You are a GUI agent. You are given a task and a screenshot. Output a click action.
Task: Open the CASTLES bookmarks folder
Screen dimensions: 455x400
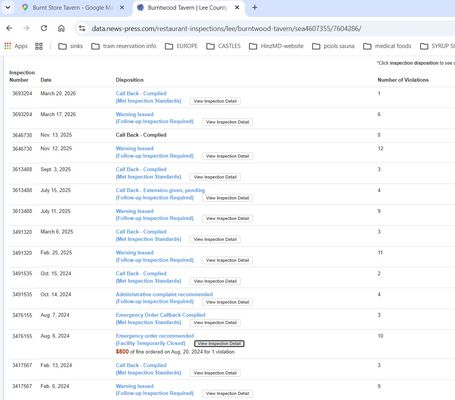click(223, 46)
